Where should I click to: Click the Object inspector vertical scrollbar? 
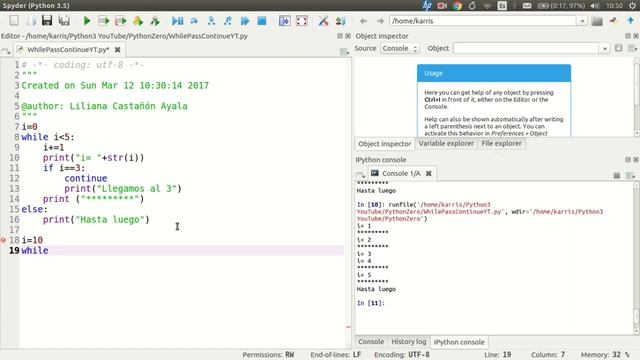coord(637,97)
